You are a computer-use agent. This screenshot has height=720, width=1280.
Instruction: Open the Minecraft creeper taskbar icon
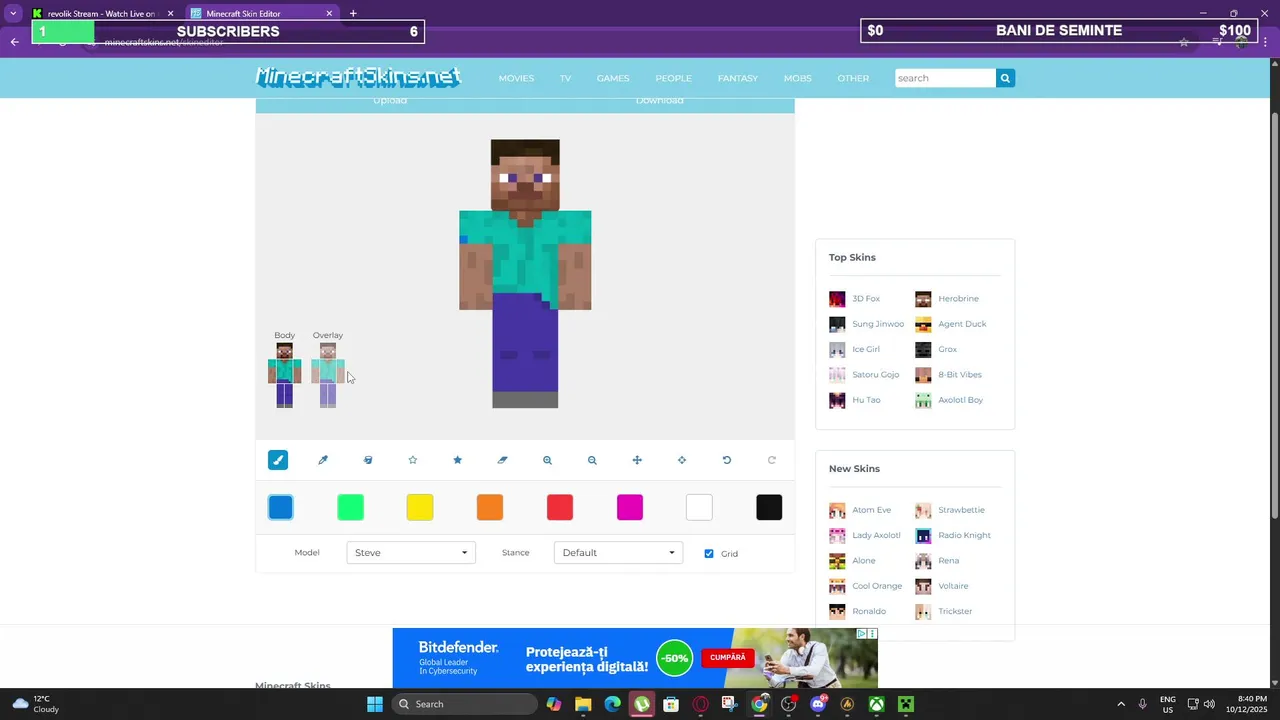906,704
